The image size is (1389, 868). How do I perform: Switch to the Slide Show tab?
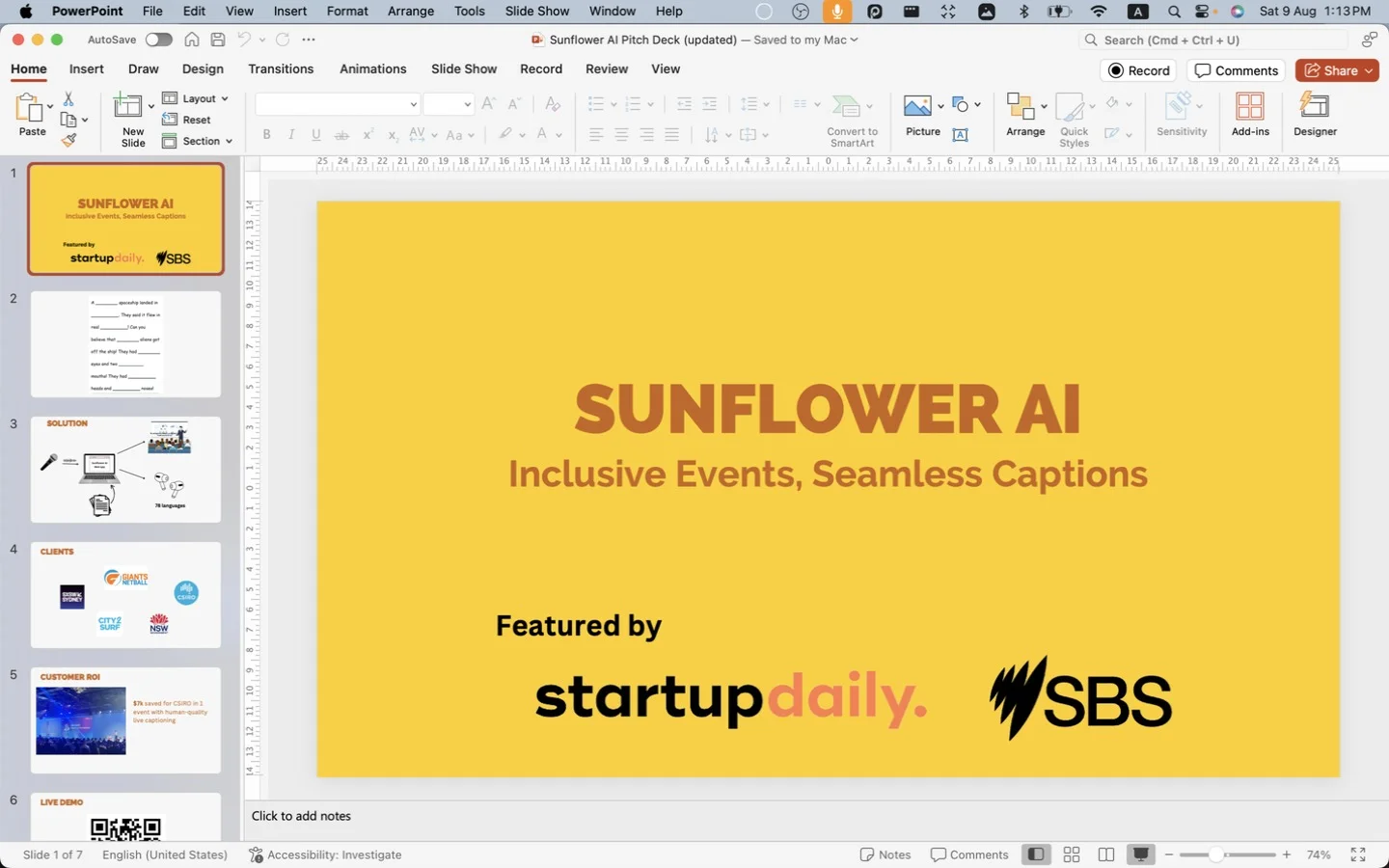464,69
